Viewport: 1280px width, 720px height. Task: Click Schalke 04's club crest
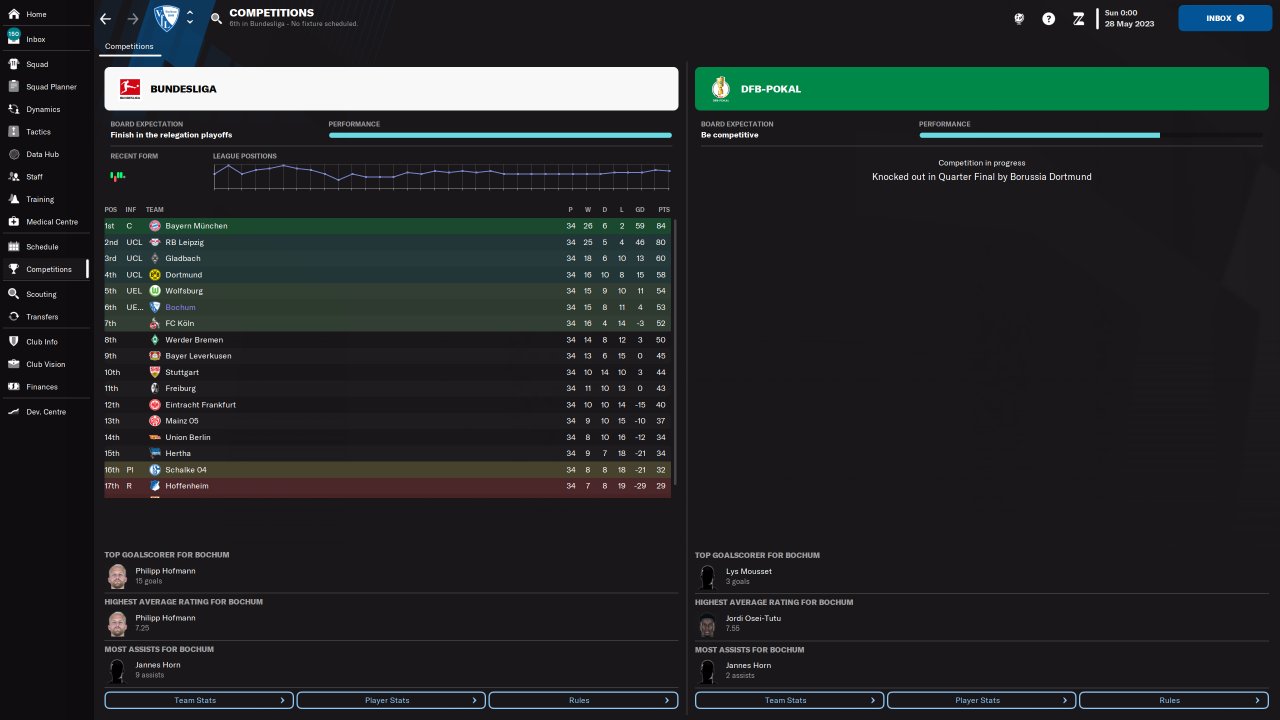[155, 469]
